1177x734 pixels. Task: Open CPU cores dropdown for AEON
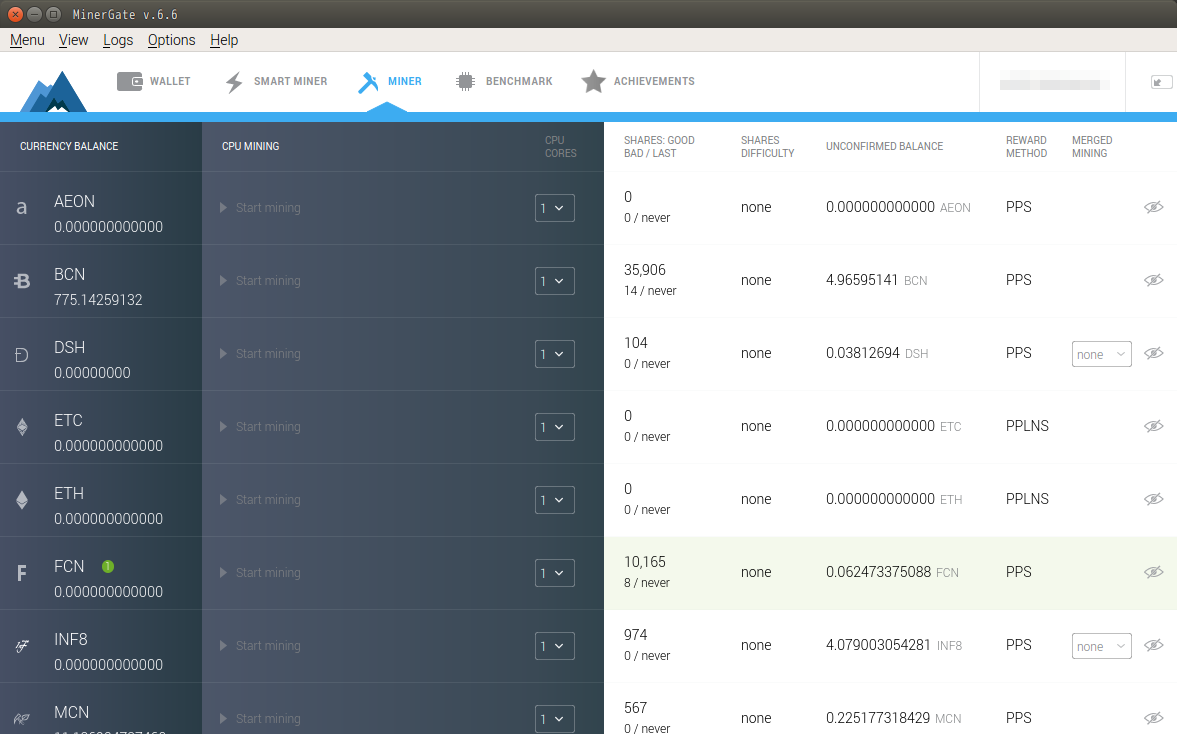pos(554,208)
